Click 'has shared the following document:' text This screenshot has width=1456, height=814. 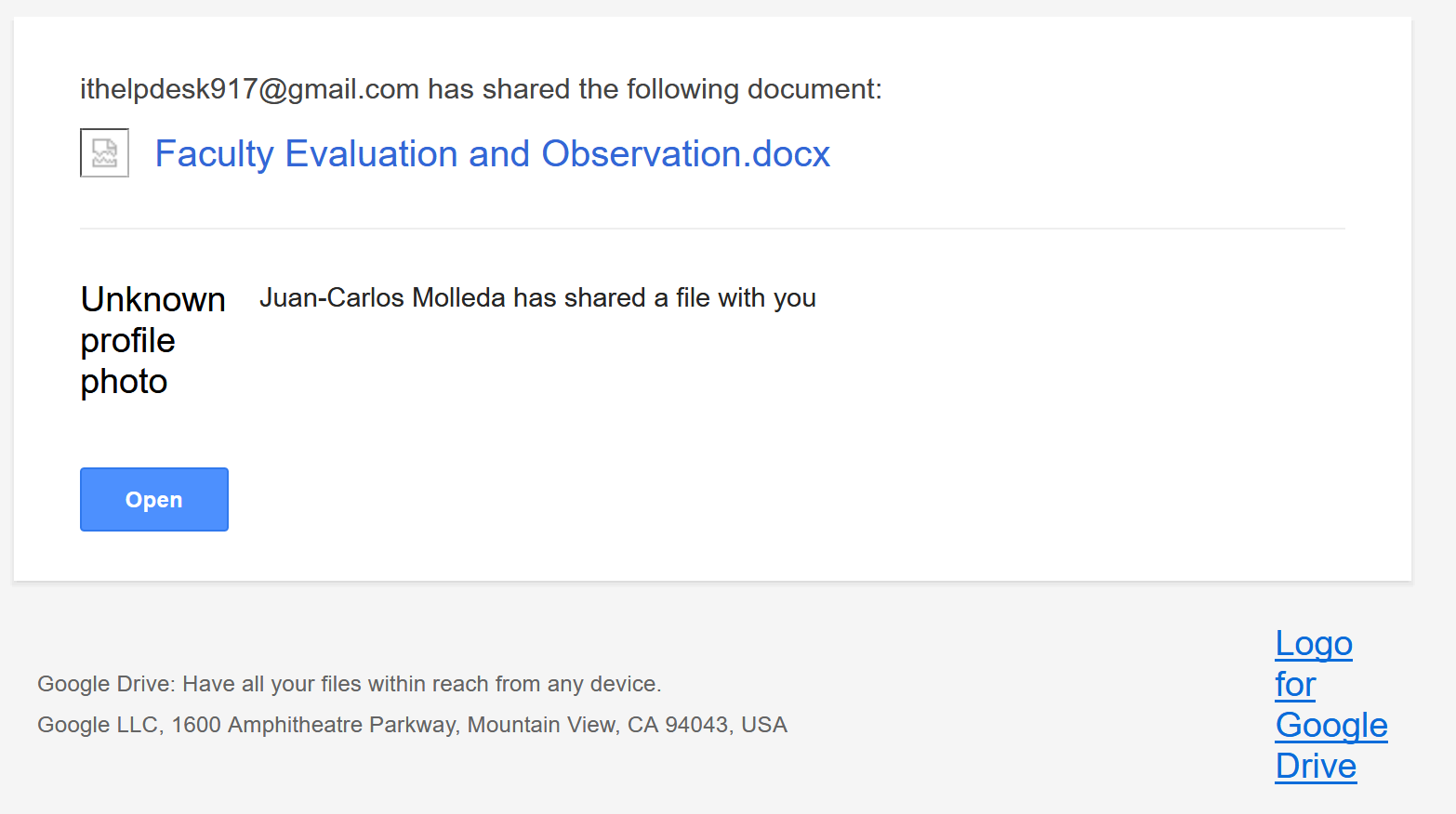click(x=655, y=89)
